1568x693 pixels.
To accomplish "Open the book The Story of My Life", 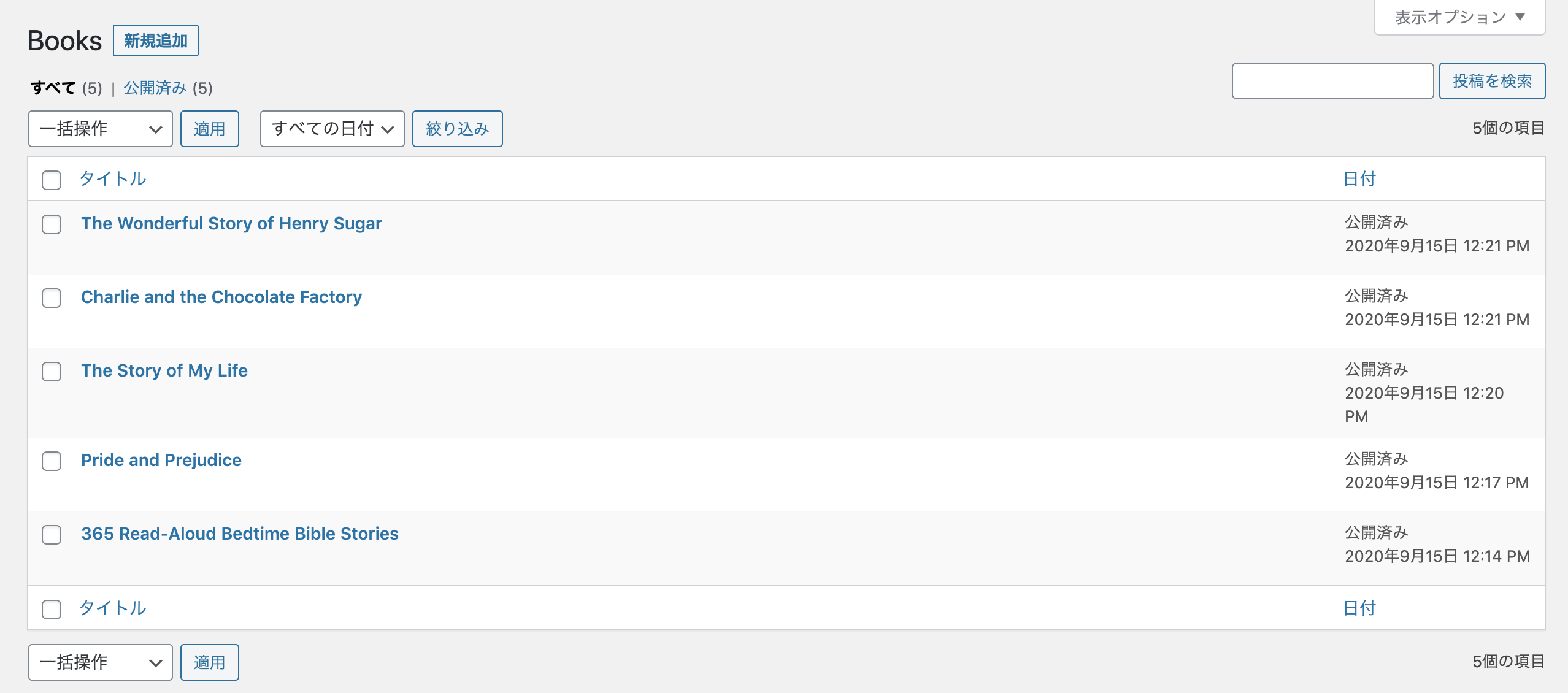I will click(x=164, y=370).
